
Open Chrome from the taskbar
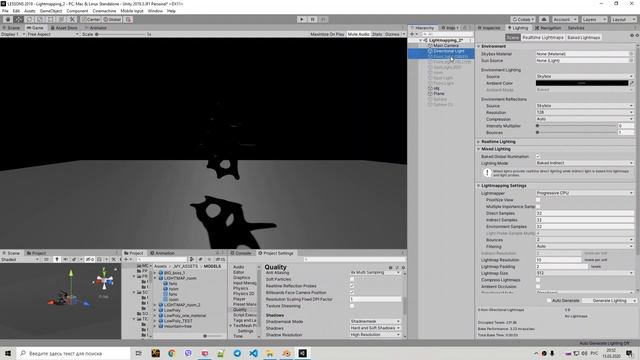[x=172, y=353]
